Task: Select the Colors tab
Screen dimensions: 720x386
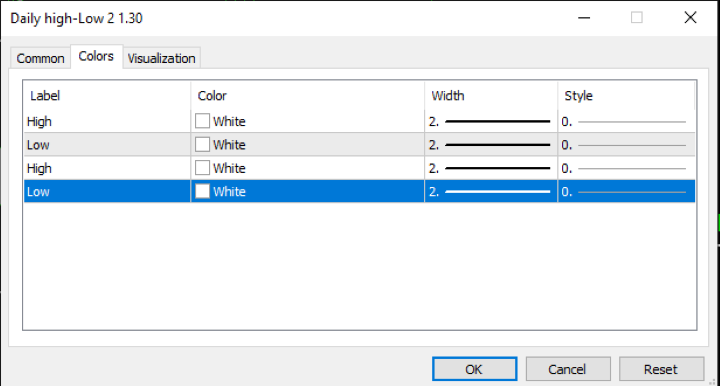Action: pyautogui.click(x=96, y=56)
